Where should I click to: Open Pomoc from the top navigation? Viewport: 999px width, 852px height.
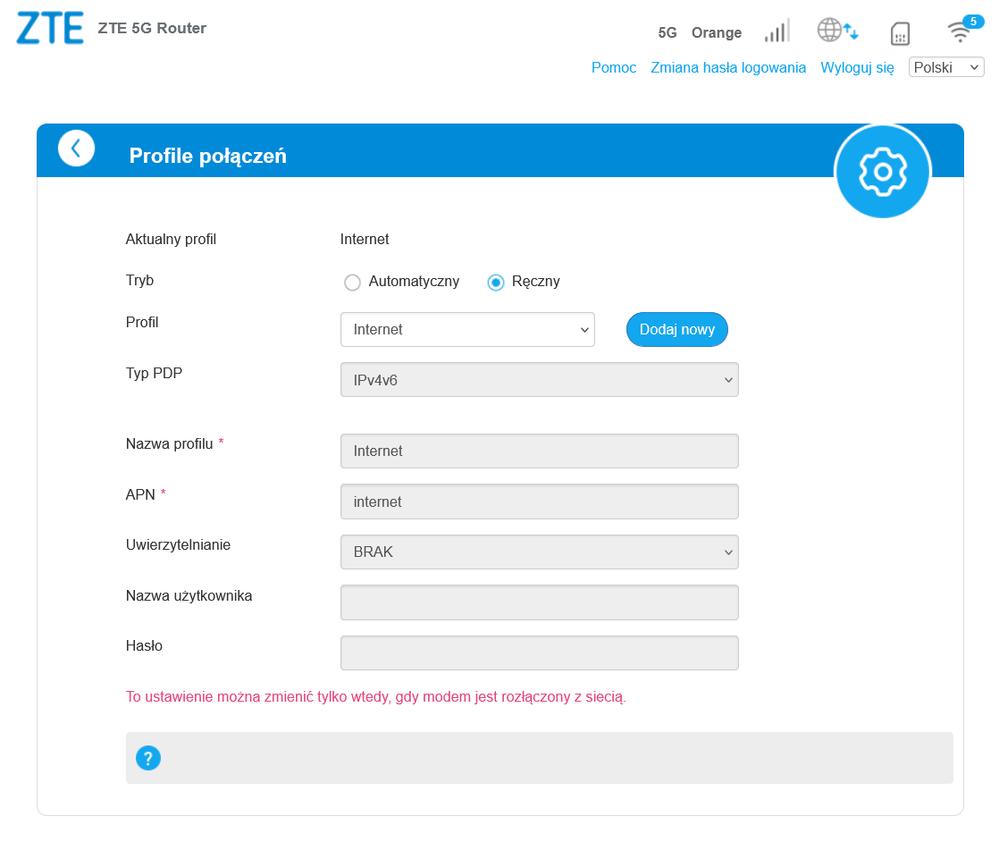[613, 67]
